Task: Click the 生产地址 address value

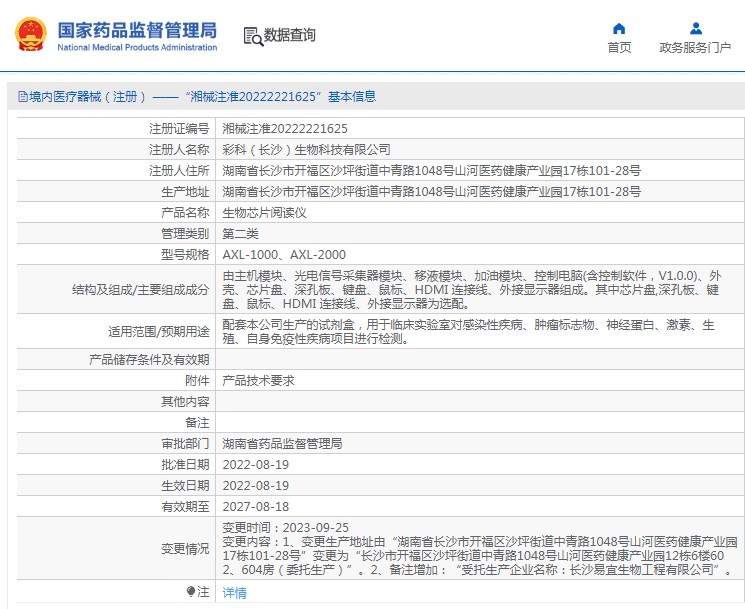Action: click(x=431, y=191)
